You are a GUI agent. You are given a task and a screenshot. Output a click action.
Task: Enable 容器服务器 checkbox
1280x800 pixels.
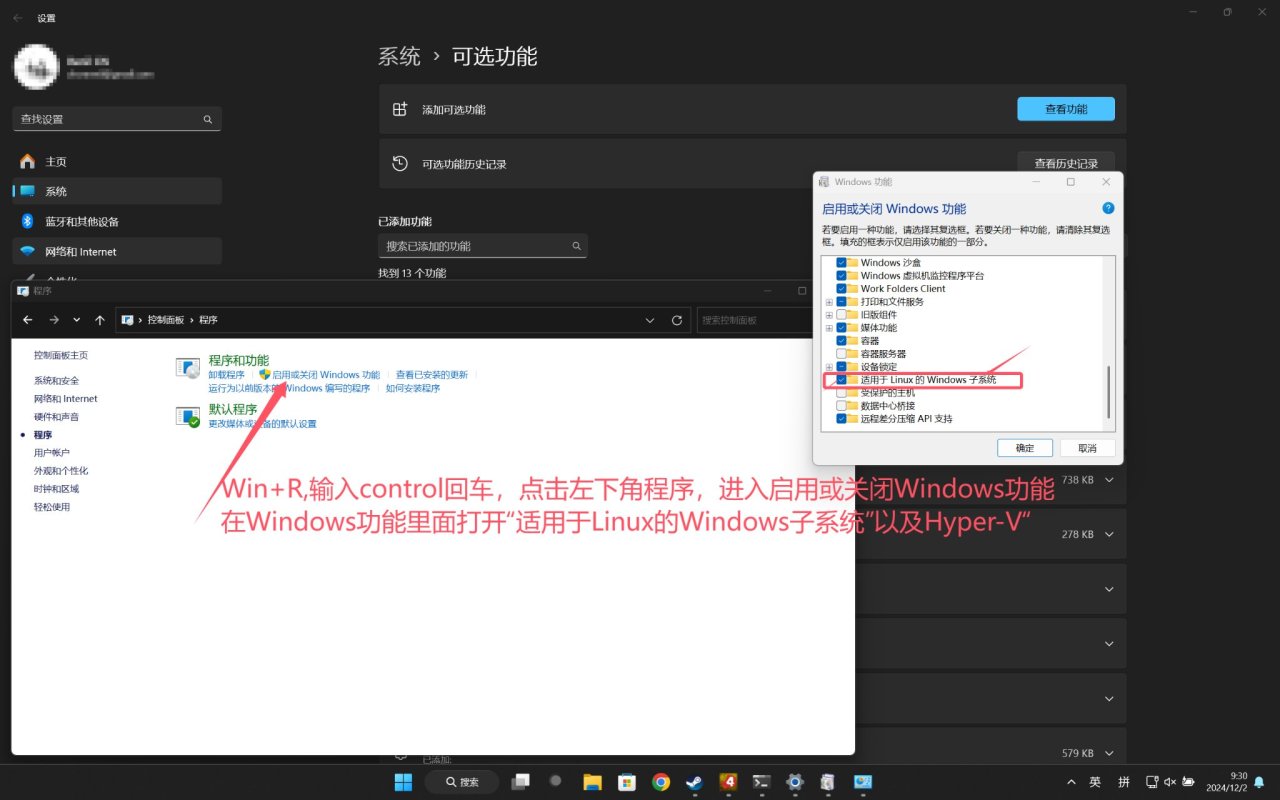click(841, 354)
